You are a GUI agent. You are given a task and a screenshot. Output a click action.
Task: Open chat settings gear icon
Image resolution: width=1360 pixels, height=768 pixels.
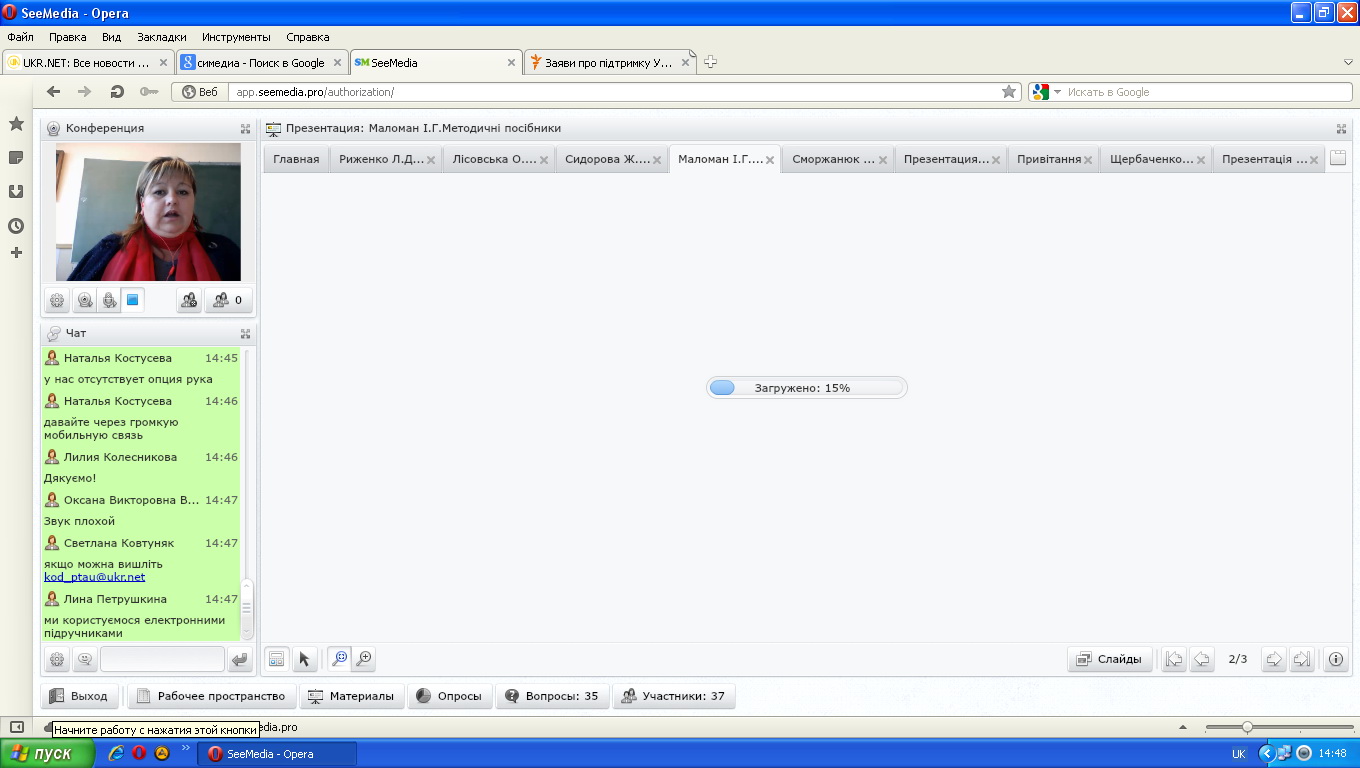57,659
